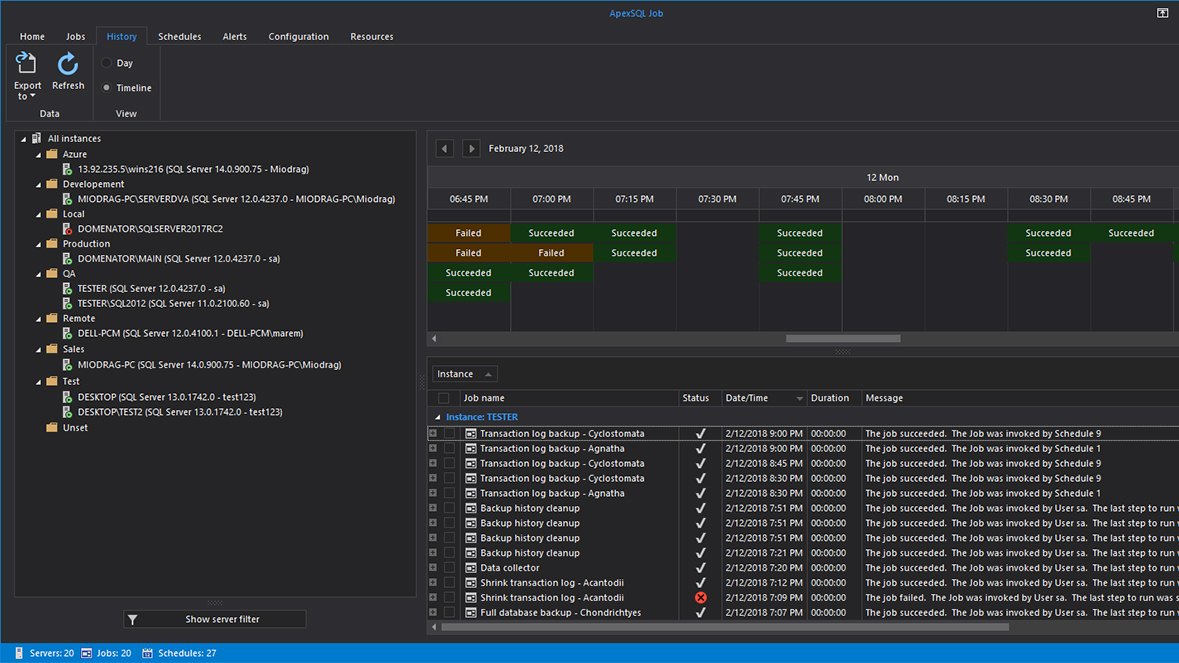
Task: Click the server icon next to TESTER
Action: (67, 288)
